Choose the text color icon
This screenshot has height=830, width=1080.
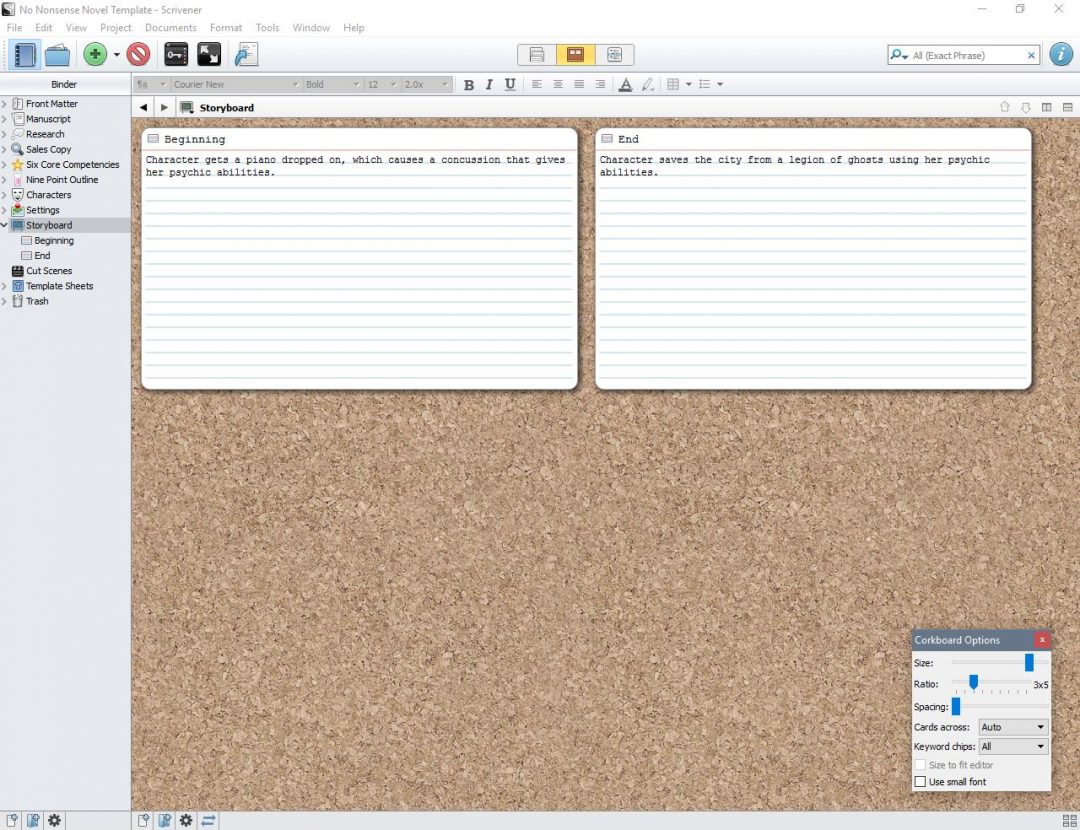point(625,85)
